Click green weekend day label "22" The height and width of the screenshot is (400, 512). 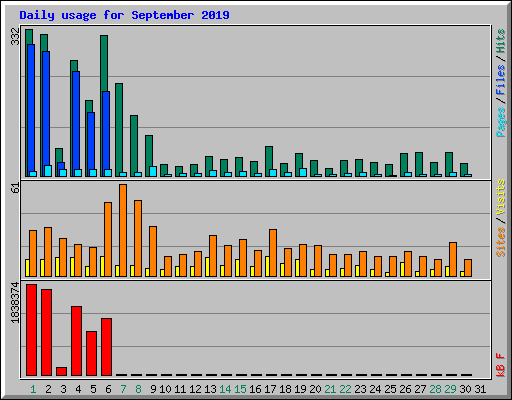click(345, 389)
